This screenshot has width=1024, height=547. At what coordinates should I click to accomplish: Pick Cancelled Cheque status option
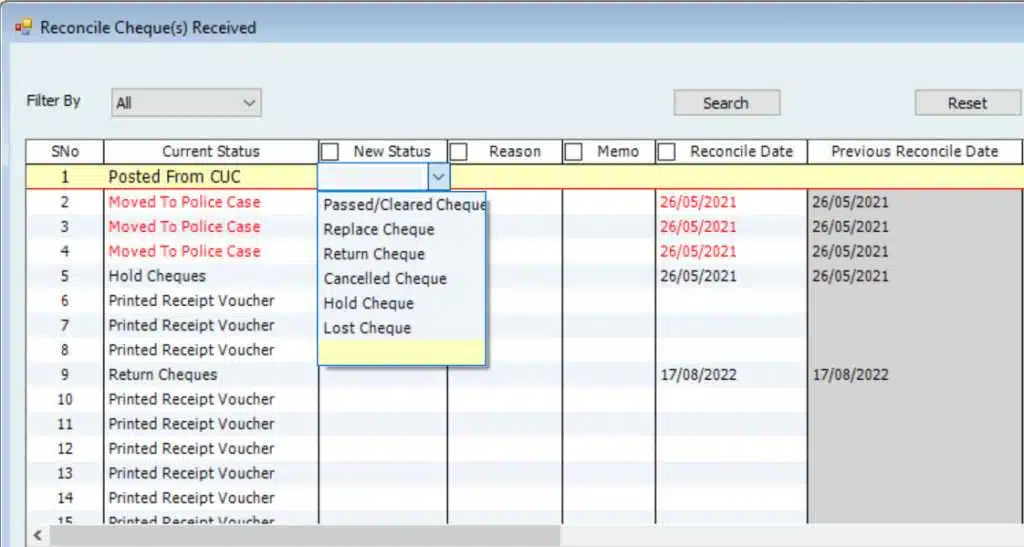coord(385,279)
